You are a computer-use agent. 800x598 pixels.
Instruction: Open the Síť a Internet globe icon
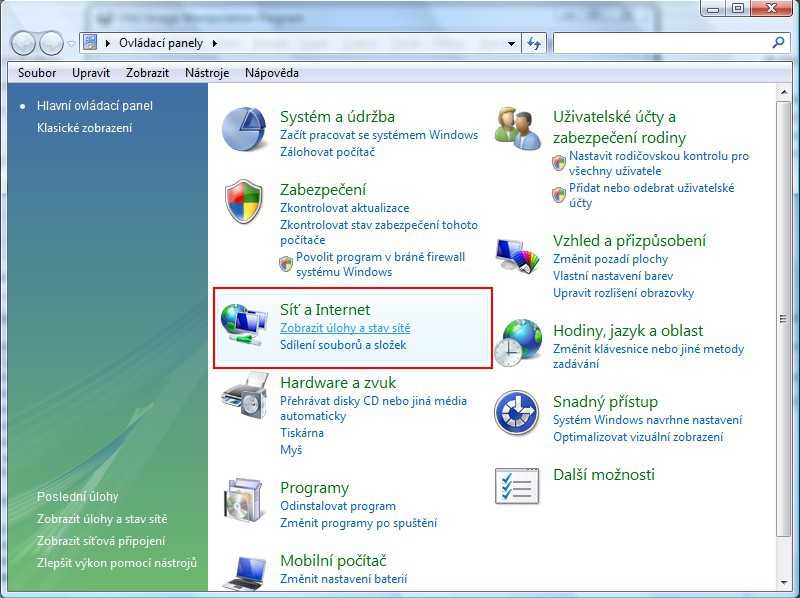coord(244,325)
